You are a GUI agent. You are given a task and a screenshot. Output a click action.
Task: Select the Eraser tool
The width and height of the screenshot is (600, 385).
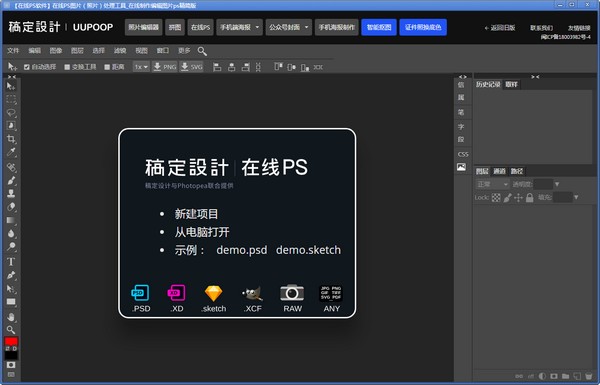[11, 207]
